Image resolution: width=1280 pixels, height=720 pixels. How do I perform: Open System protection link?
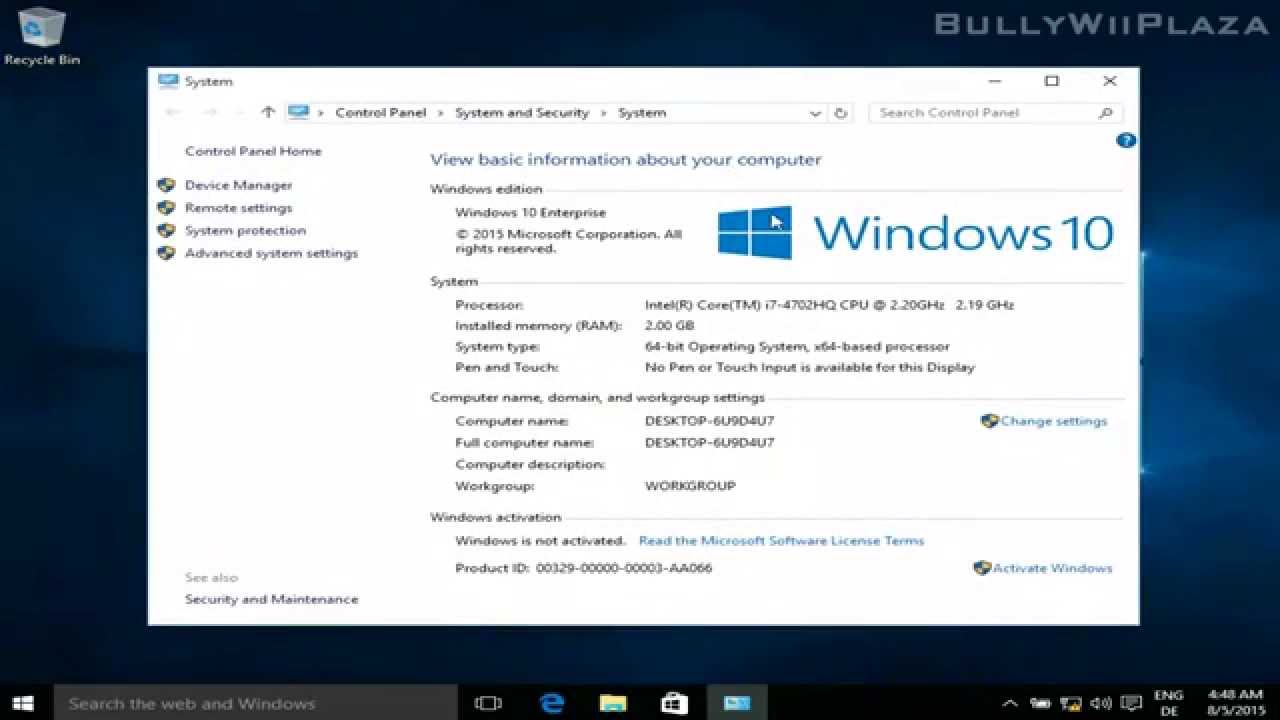[245, 231]
